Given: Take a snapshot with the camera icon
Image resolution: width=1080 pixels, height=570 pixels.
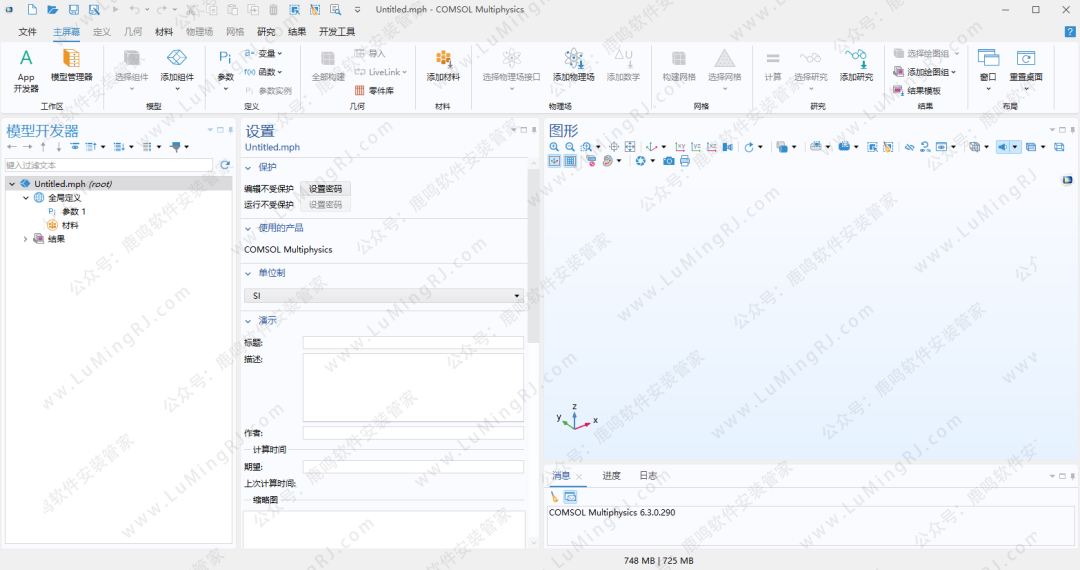Looking at the screenshot, I should 669,161.
